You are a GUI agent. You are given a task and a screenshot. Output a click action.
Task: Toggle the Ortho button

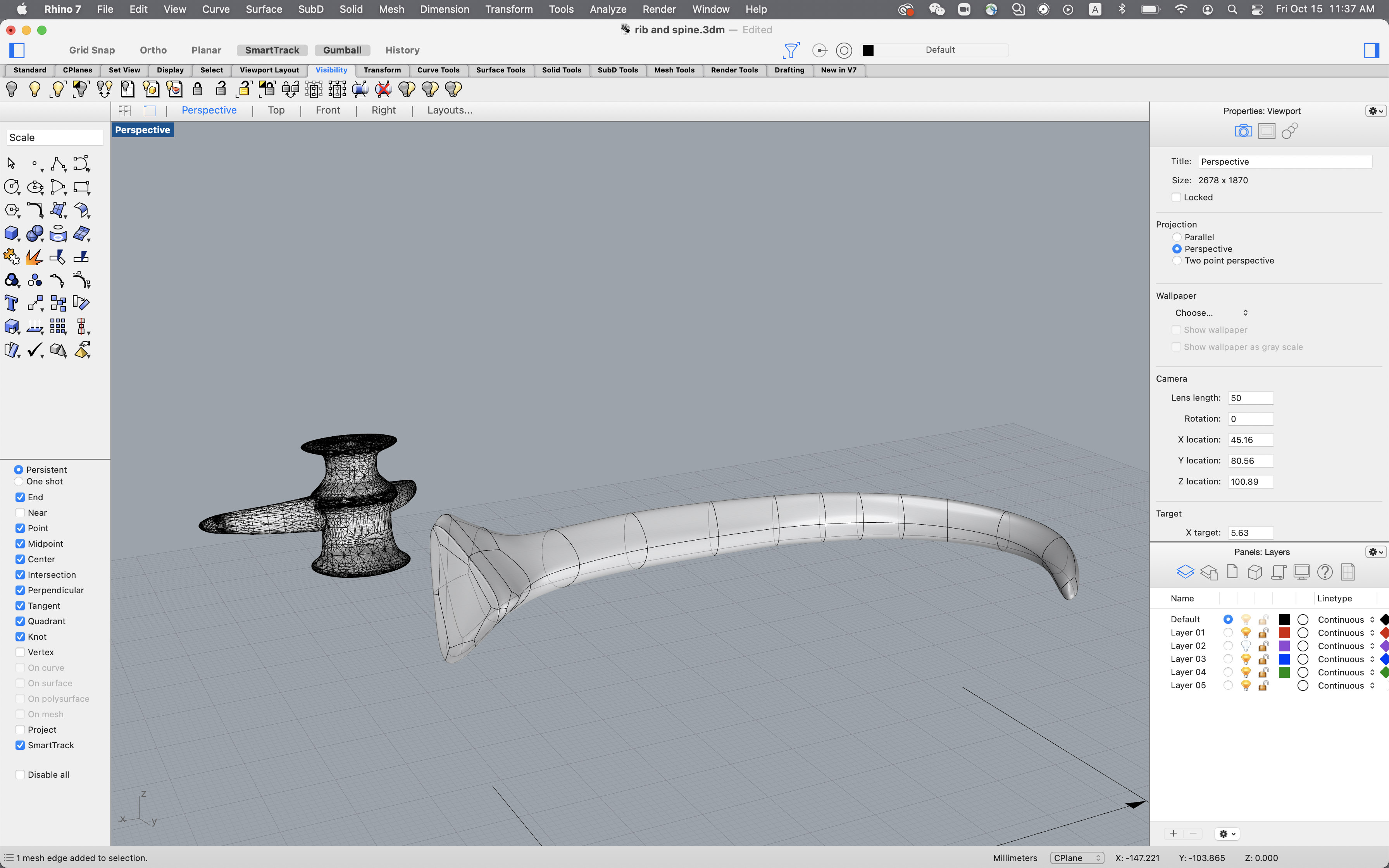[153, 50]
